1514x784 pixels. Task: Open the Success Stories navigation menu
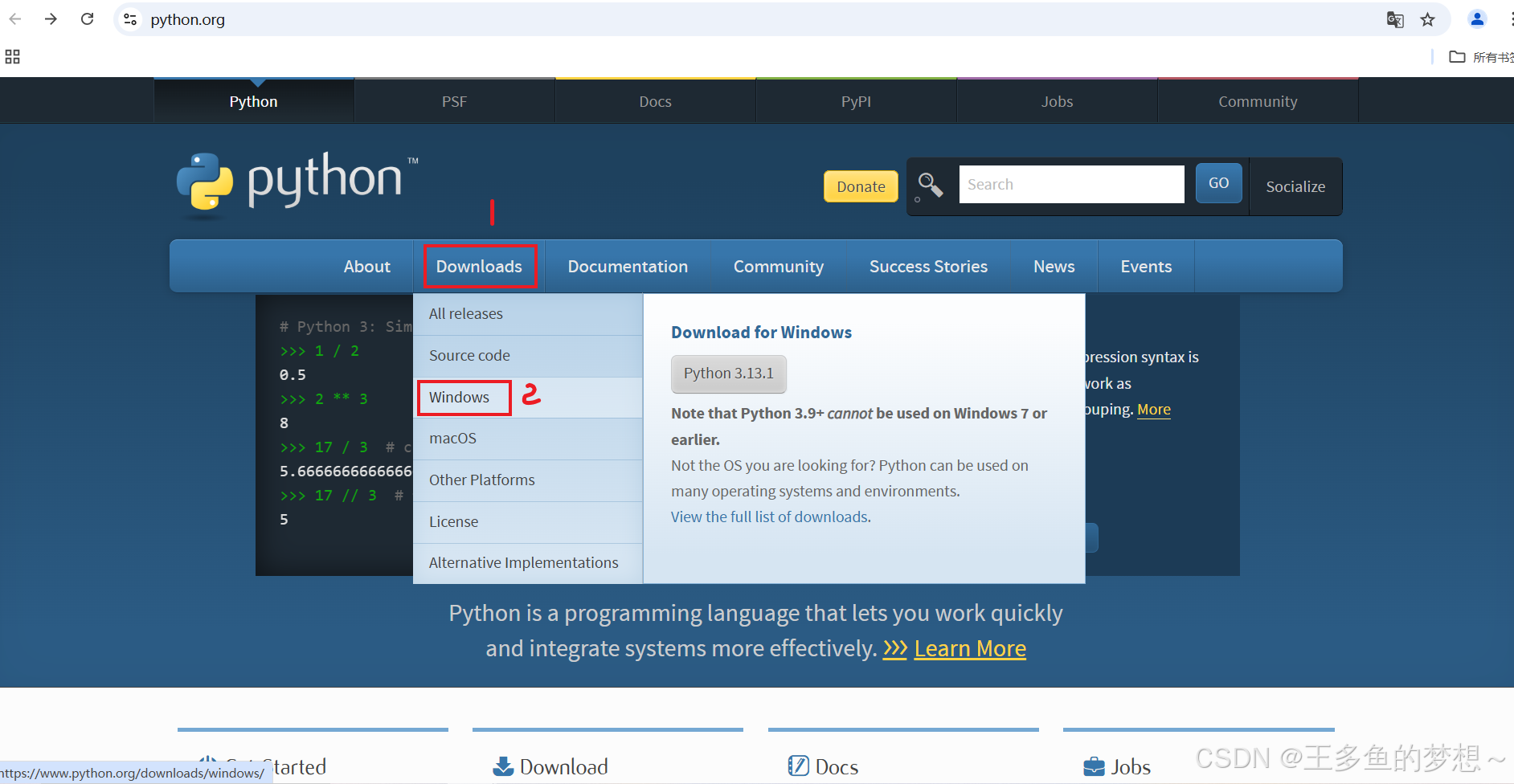928,267
